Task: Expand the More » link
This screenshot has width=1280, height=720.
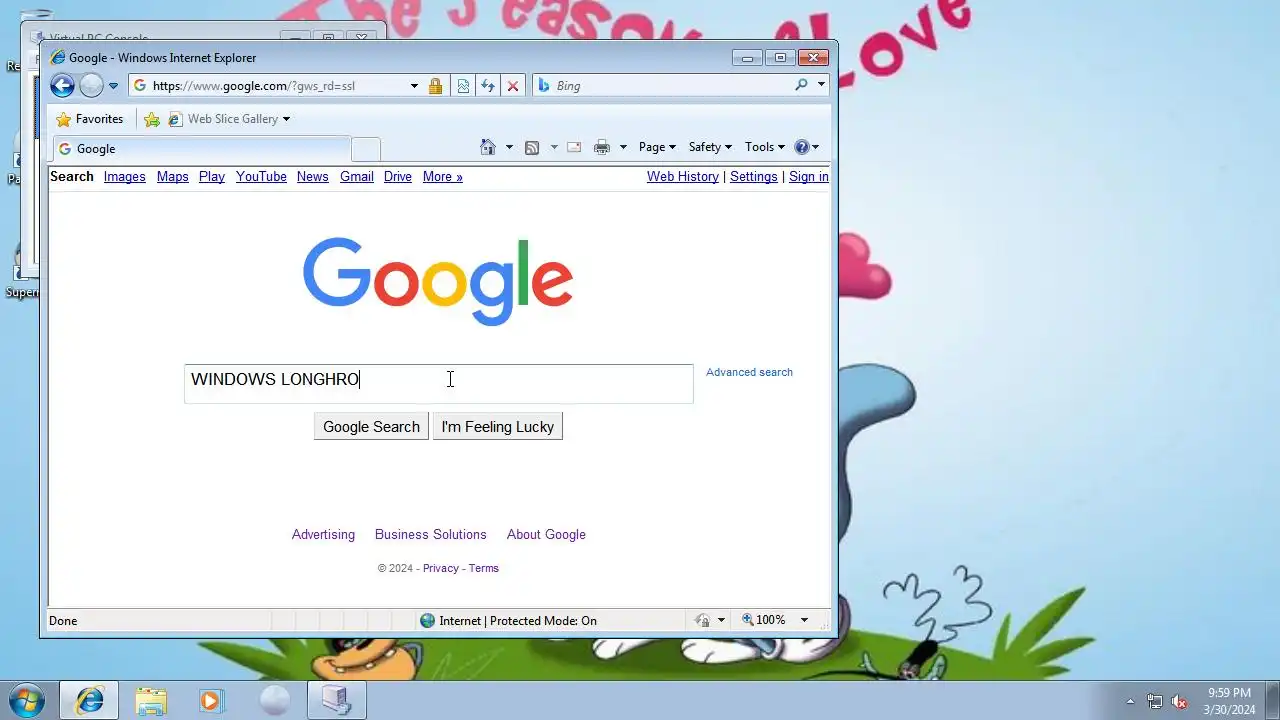Action: (443, 177)
